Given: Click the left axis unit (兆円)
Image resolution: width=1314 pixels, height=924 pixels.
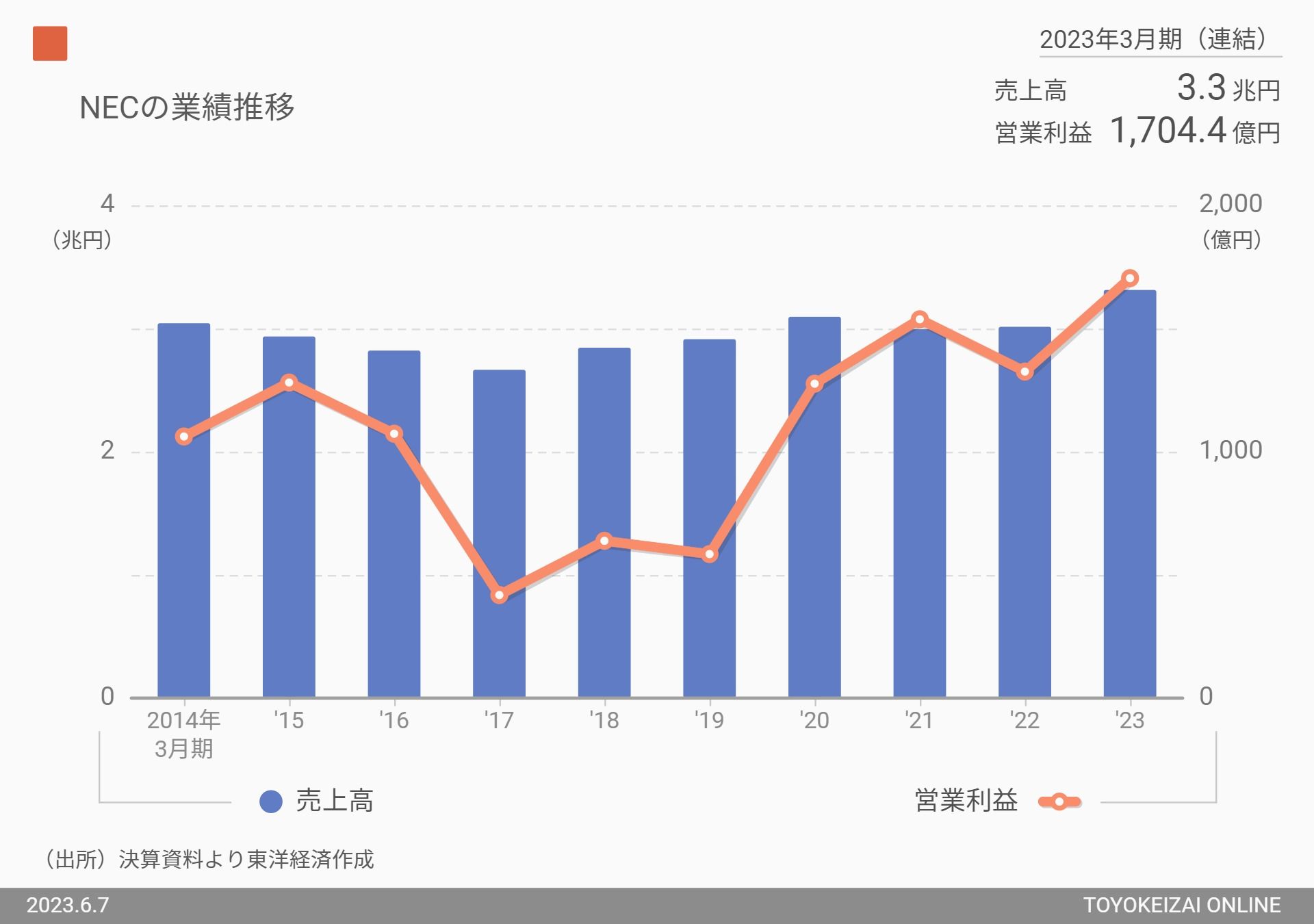Looking at the screenshot, I should [x=82, y=240].
